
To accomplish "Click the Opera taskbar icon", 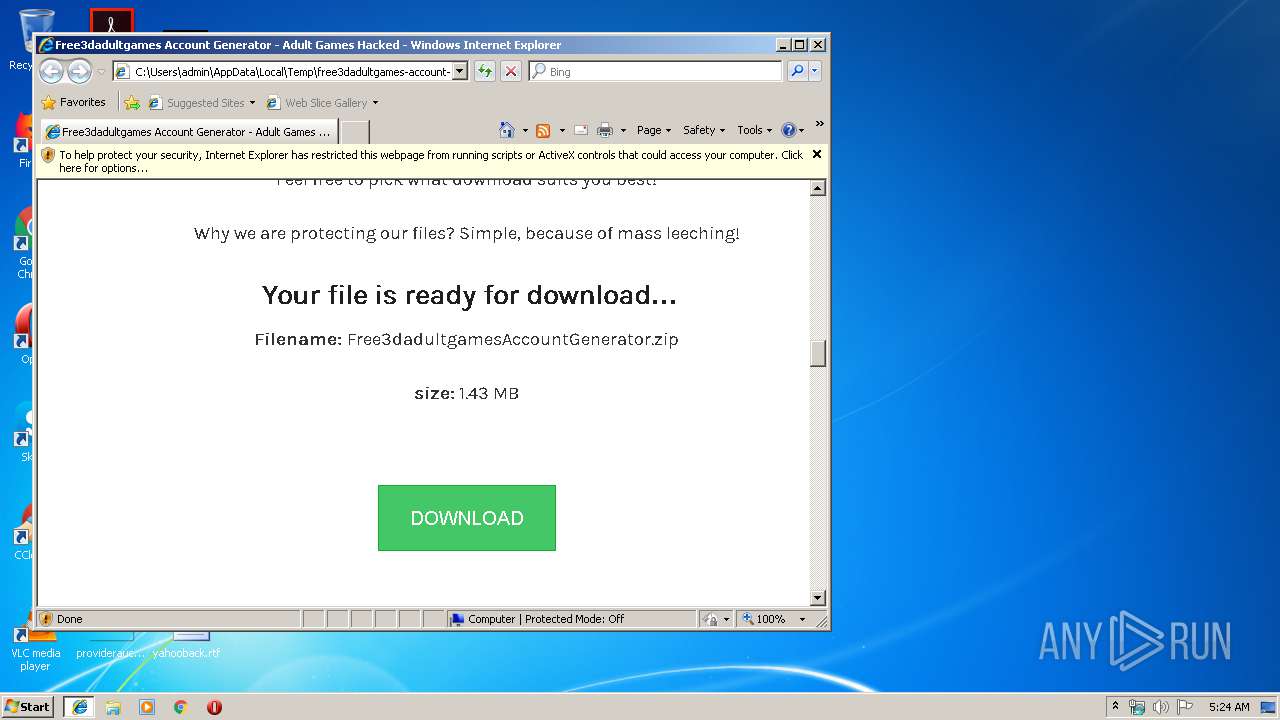I will click(x=214, y=706).
